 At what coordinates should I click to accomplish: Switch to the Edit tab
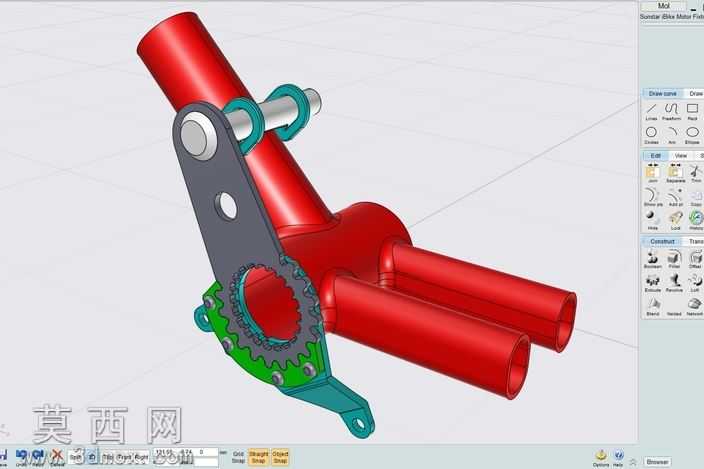tap(656, 155)
